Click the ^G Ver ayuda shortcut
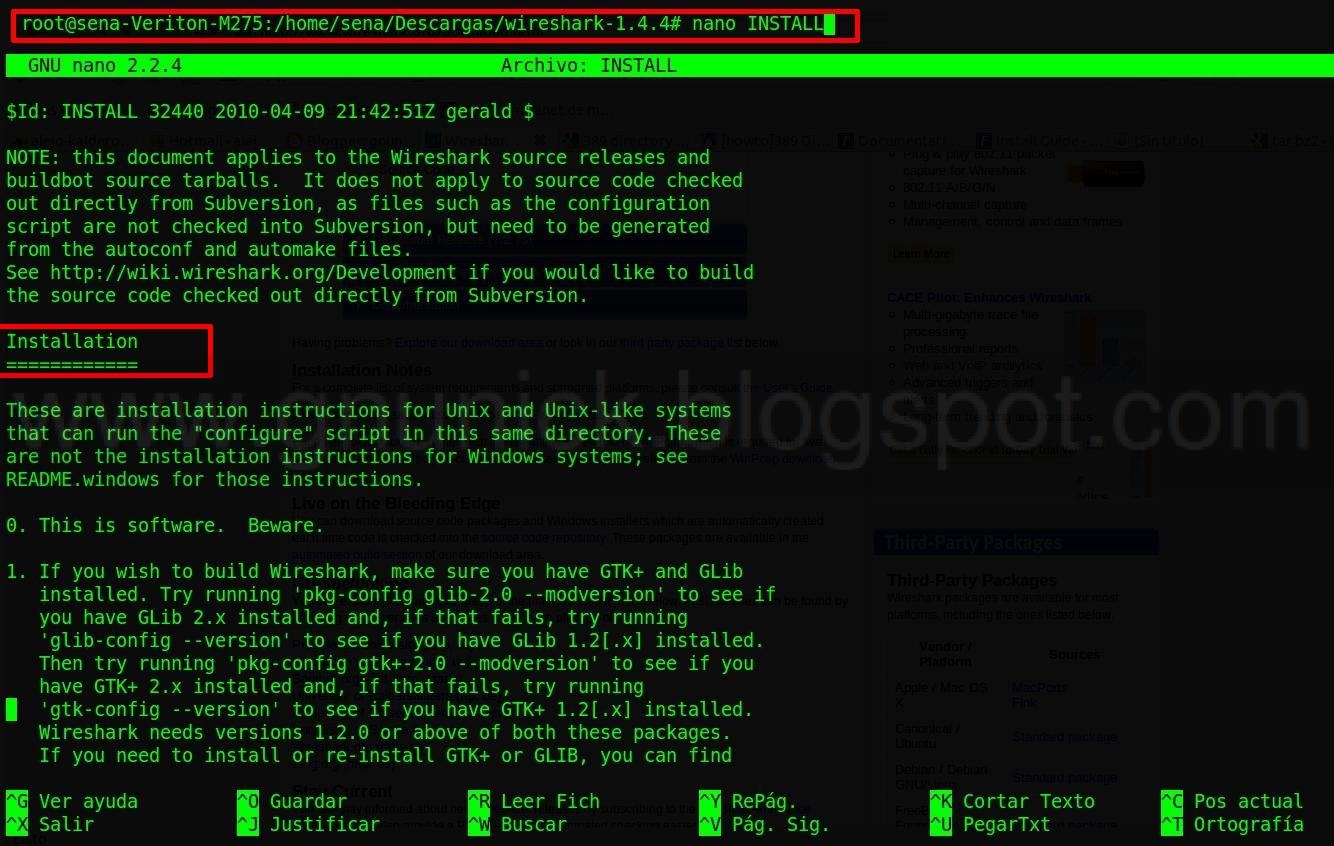Screen dimensions: 1334x846 (72, 801)
